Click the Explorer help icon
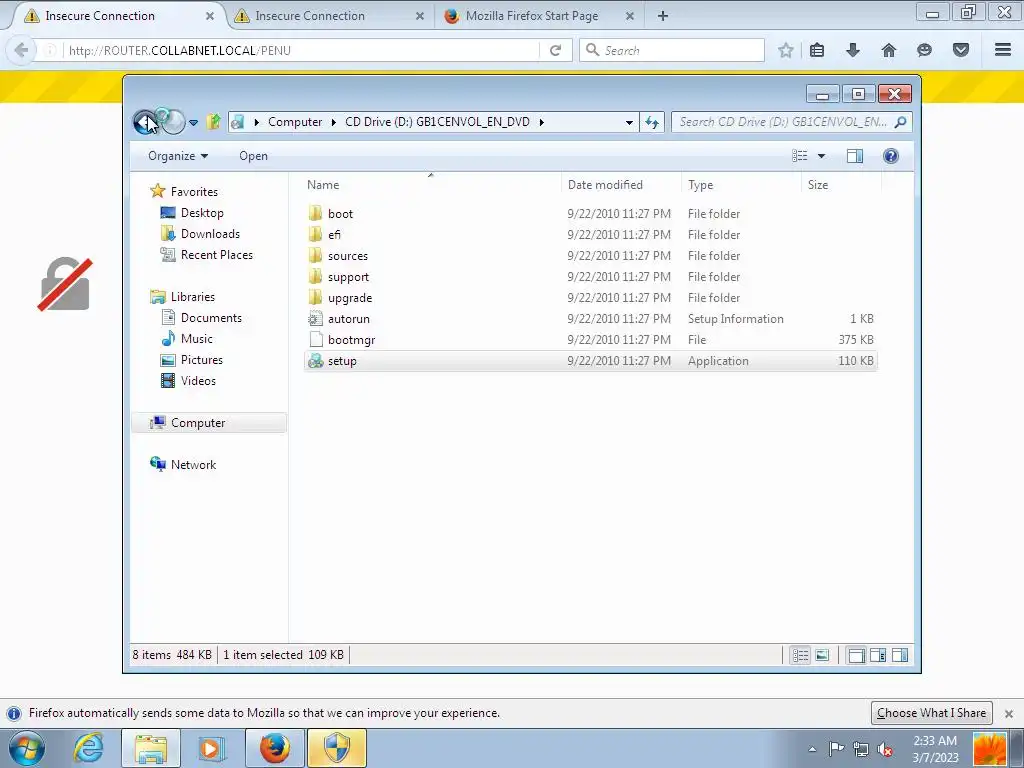The width and height of the screenshot is (1024, 768). 891,155
